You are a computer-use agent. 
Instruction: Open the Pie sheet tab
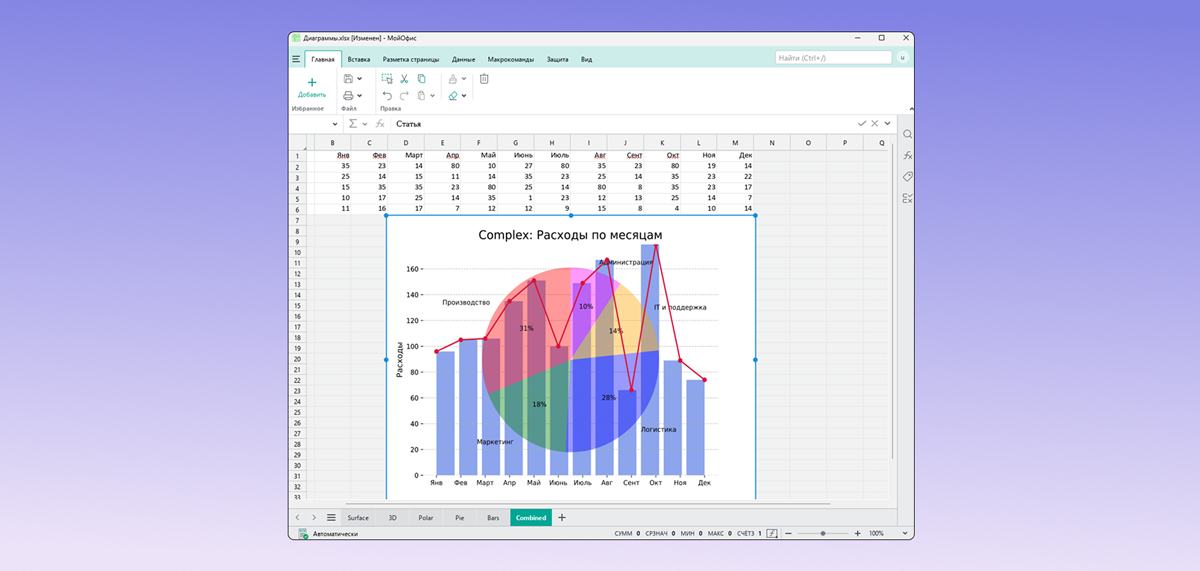(x=459, y=518)
